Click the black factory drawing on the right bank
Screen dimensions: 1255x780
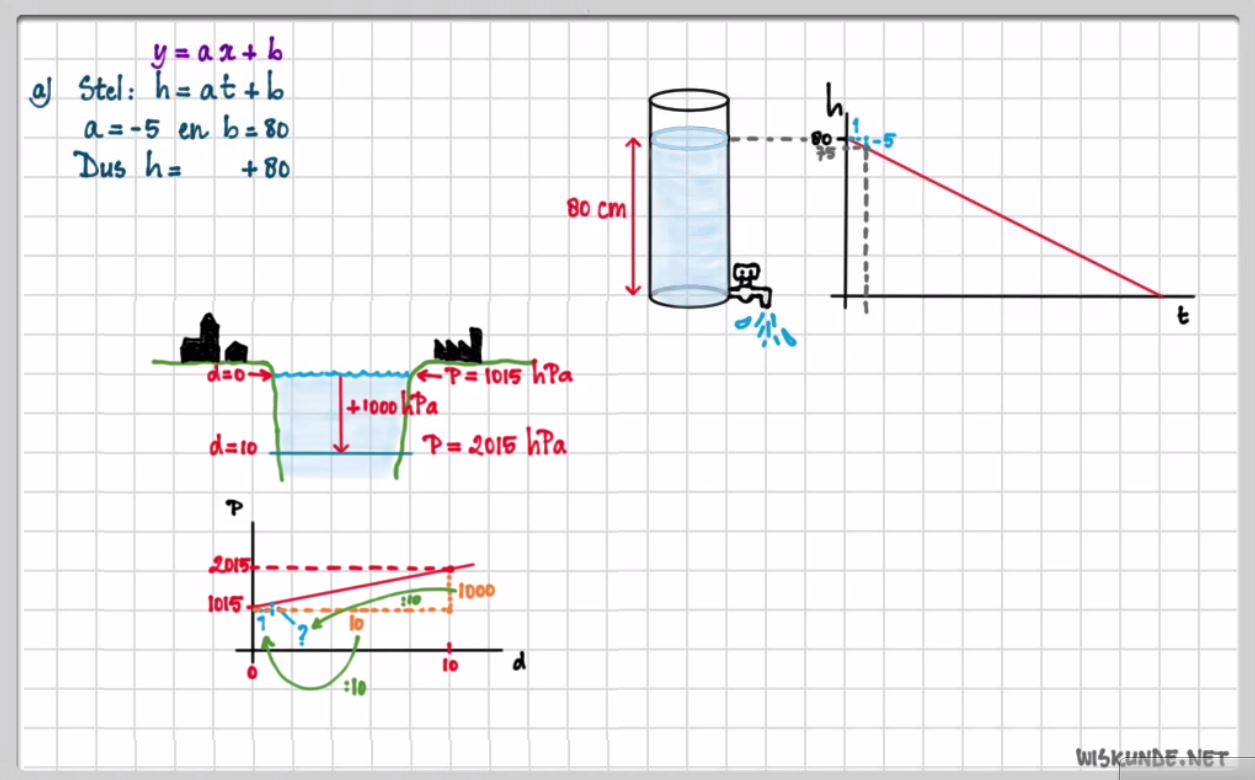[x=459, y=344]
